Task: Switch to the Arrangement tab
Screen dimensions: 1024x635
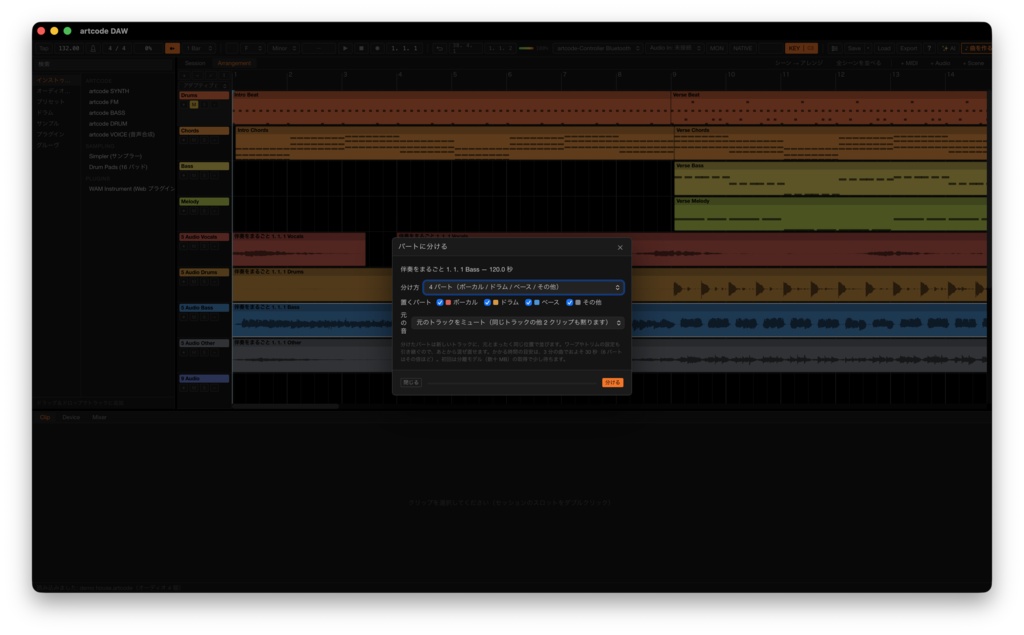Action: point(234,63)
